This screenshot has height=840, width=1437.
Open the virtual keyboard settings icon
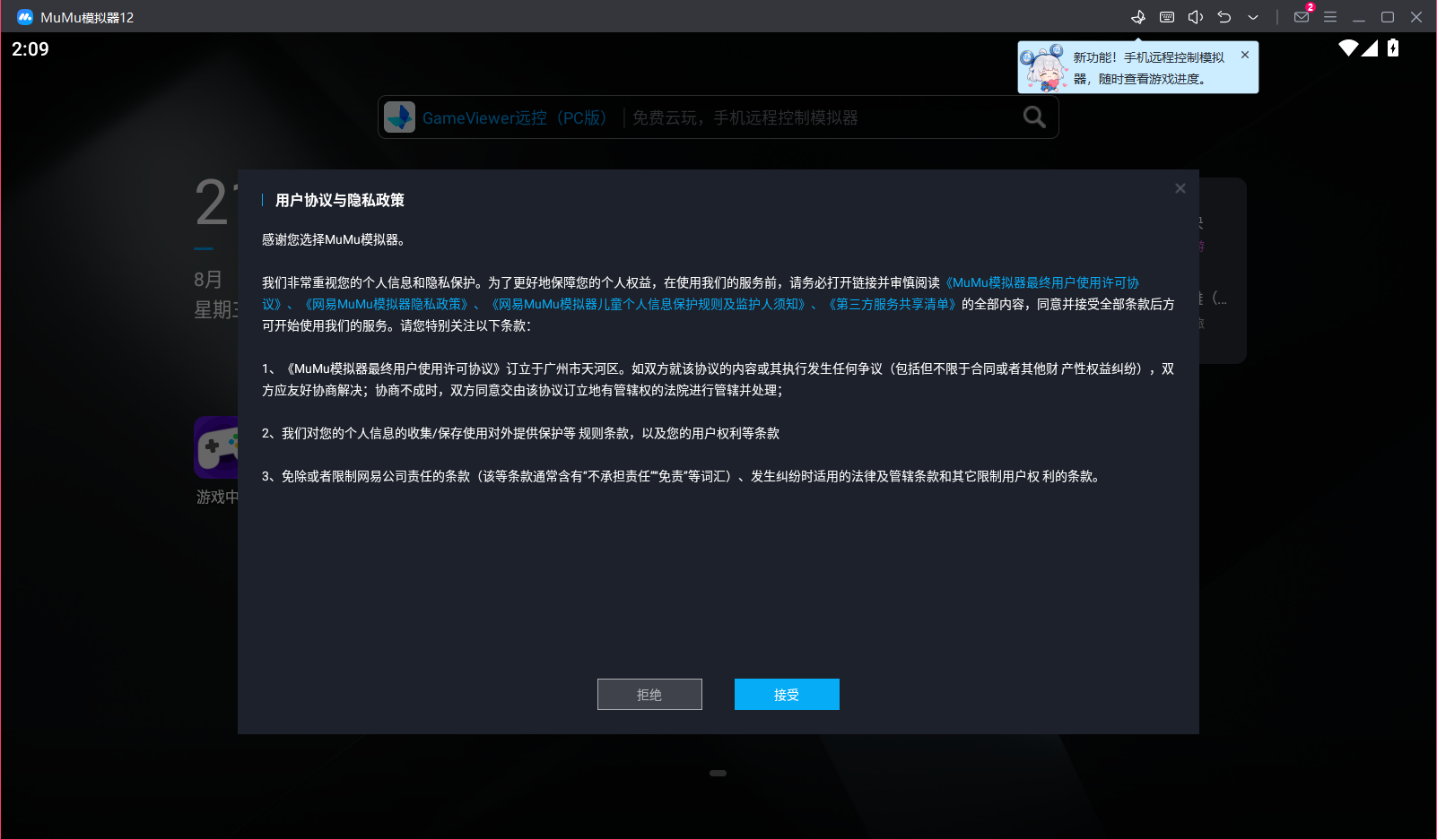pyautogui.click(x=1167, y=16)
